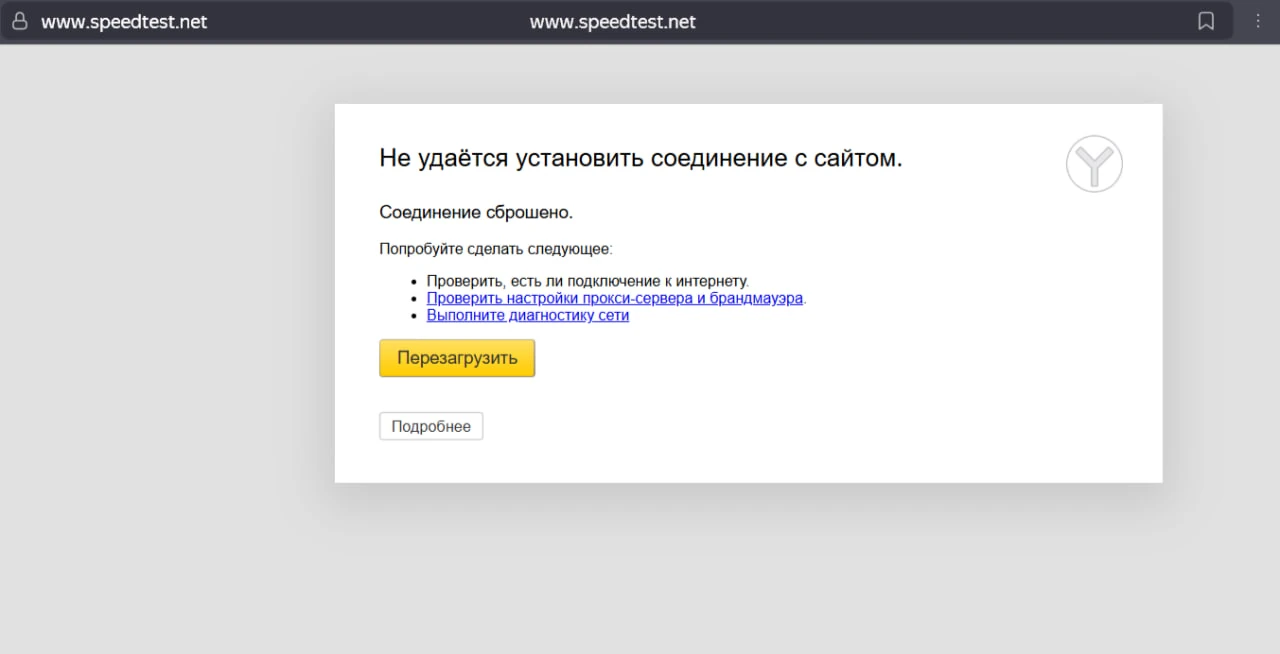
Task: Click the lock icon in the address bar
Action: [x=19, y=21]
